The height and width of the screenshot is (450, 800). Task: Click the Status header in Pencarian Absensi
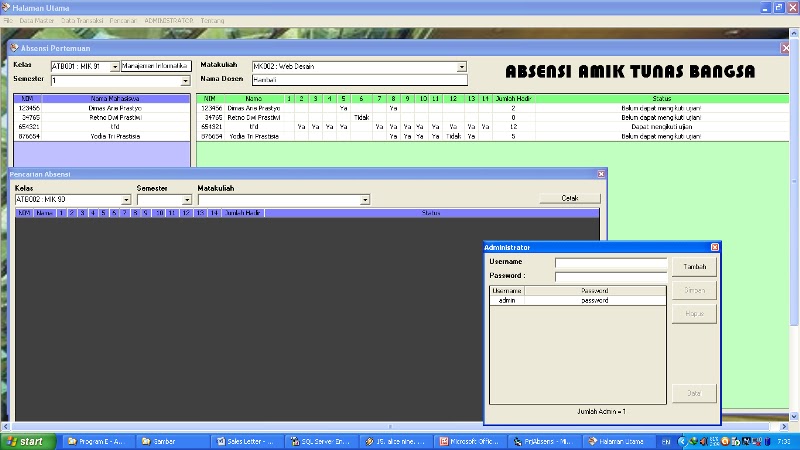431,213
